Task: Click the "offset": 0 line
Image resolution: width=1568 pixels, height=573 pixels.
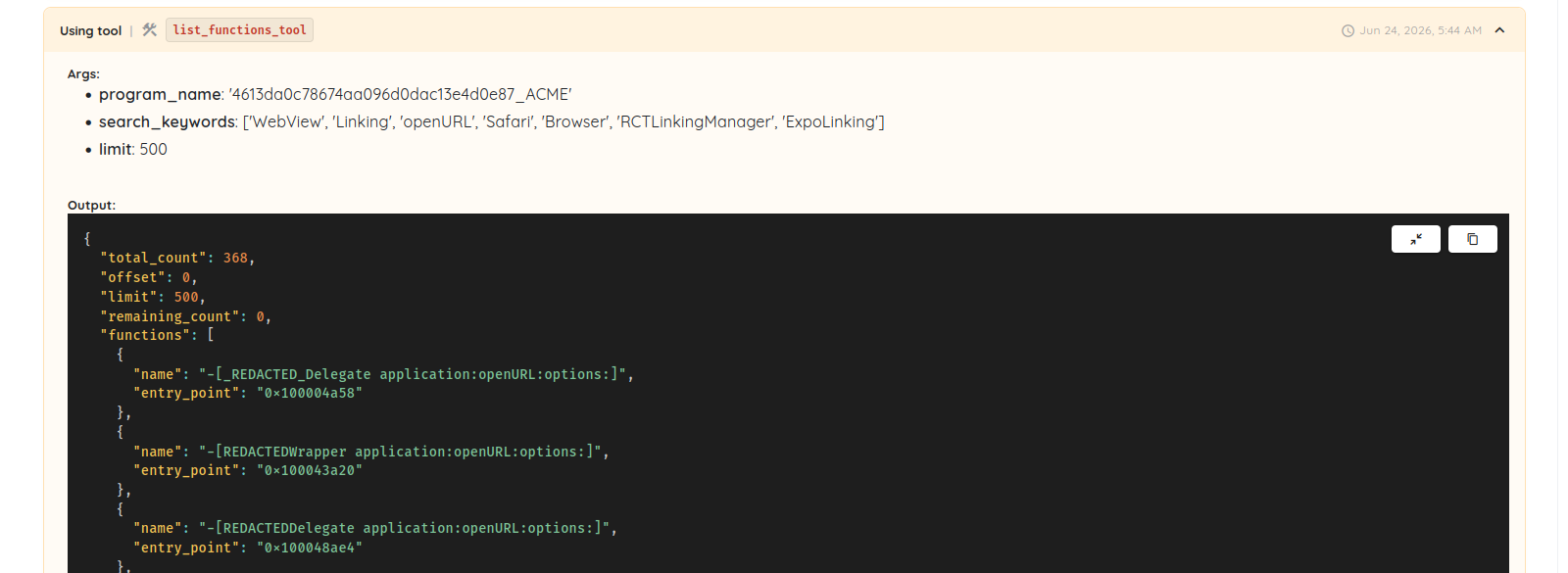Action: coord(149,277)
